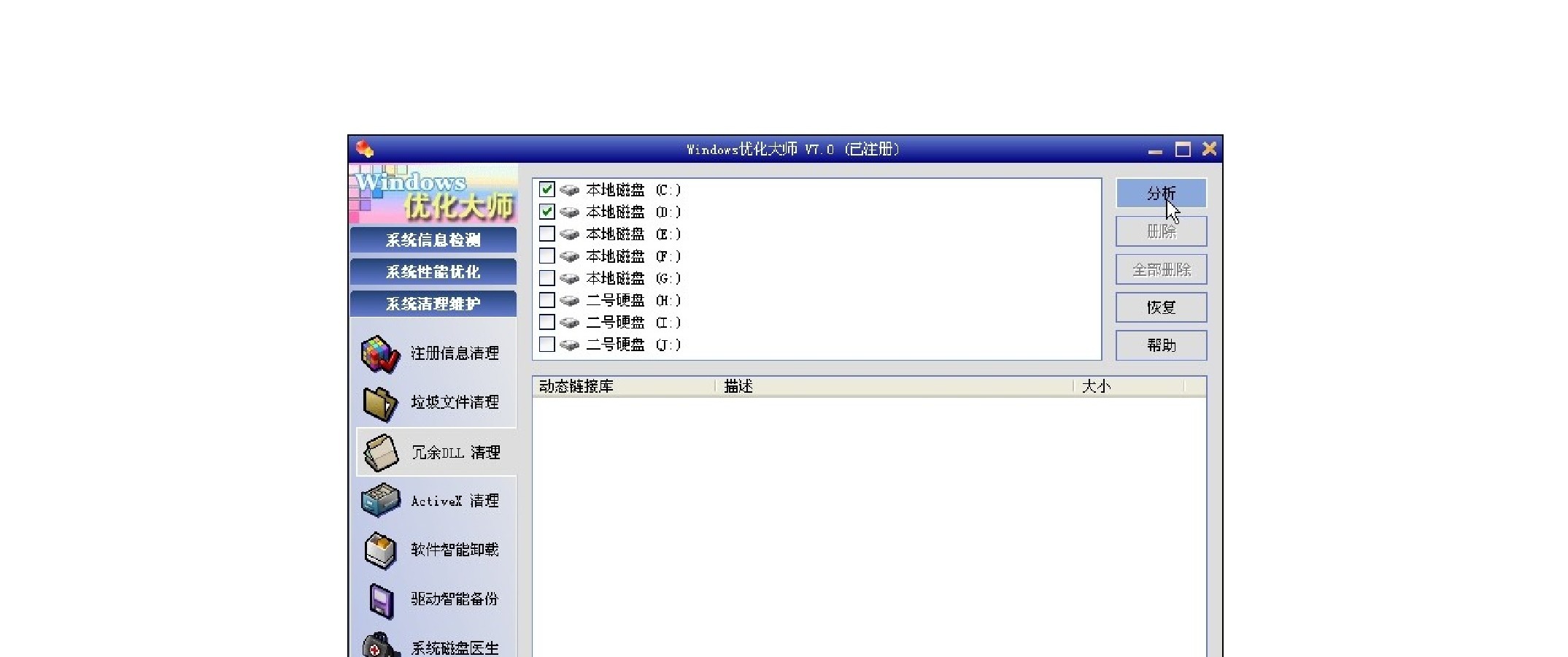Sort by 描述 column header
The height and width of the screenshot is (657, 1568).
tap(895, 386)
